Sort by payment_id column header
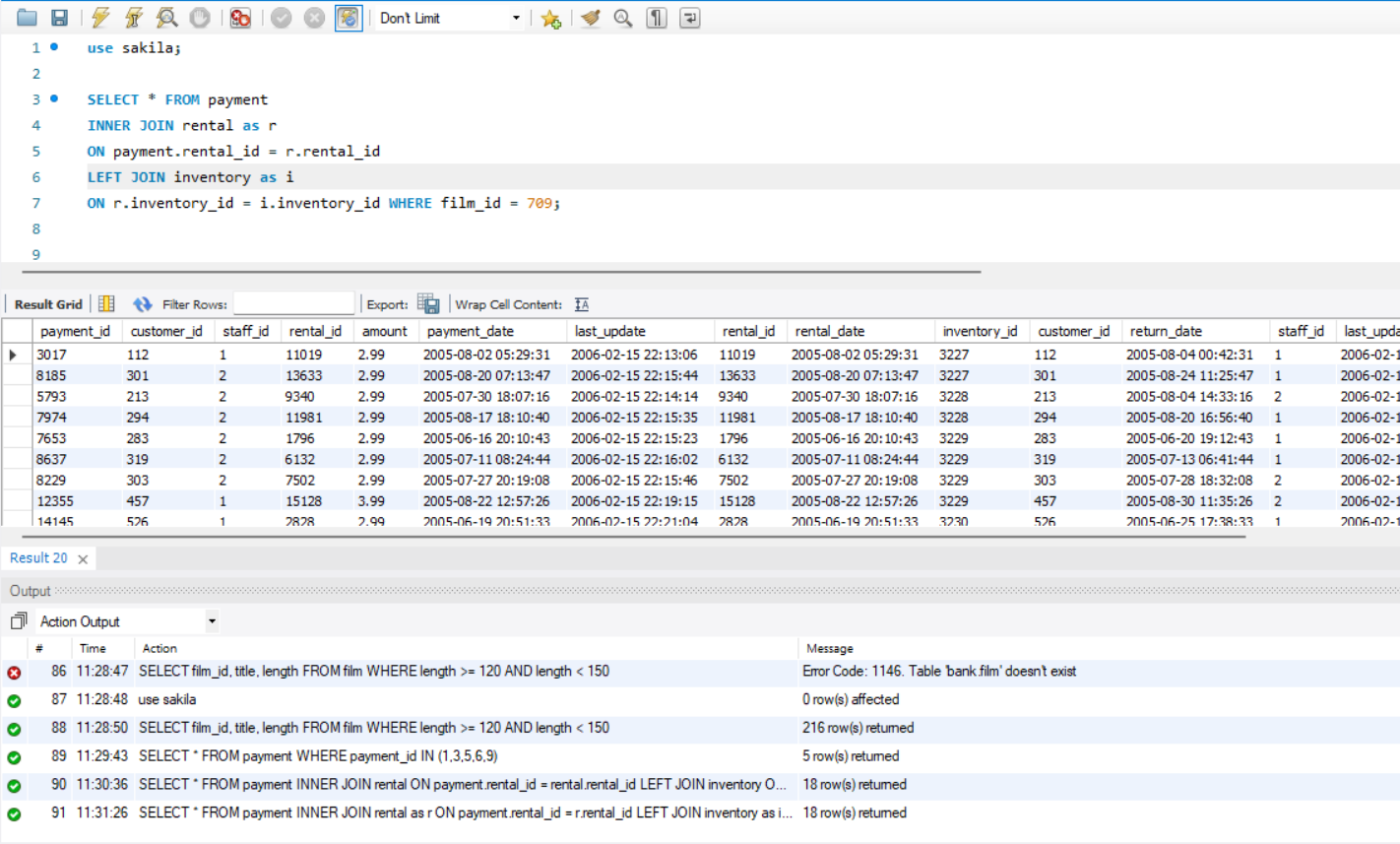Screen dimensions: 1400x844 75,332
